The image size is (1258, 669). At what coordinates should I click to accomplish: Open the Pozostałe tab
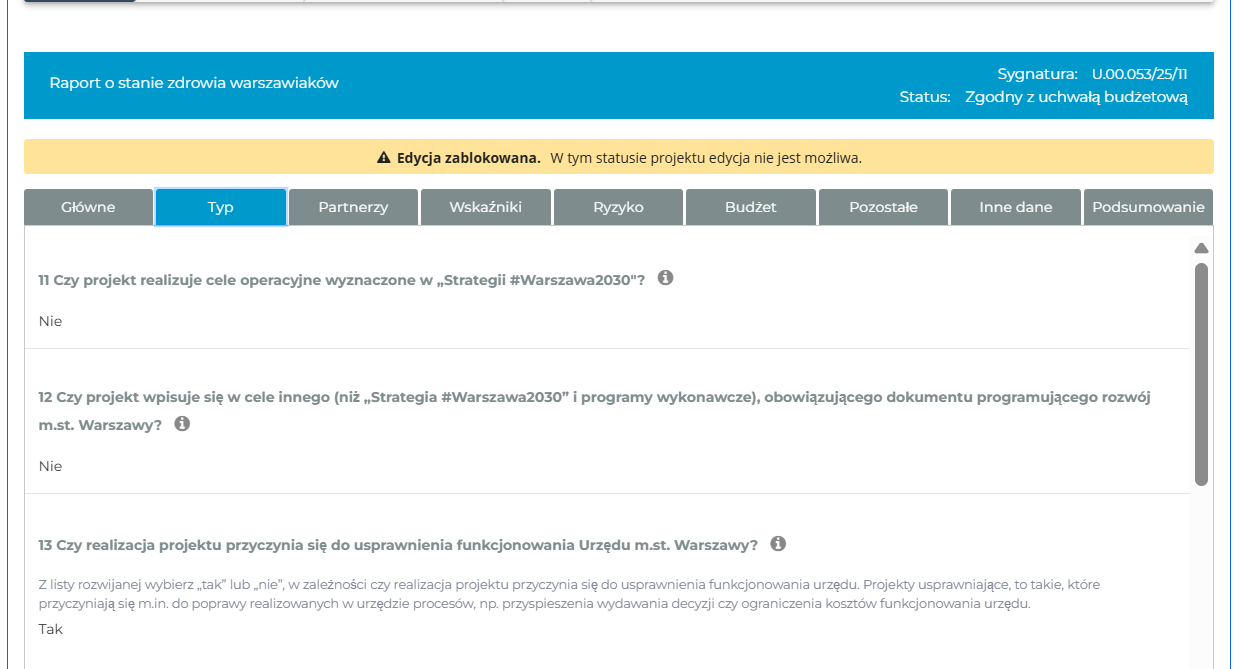tap(883, 207)
